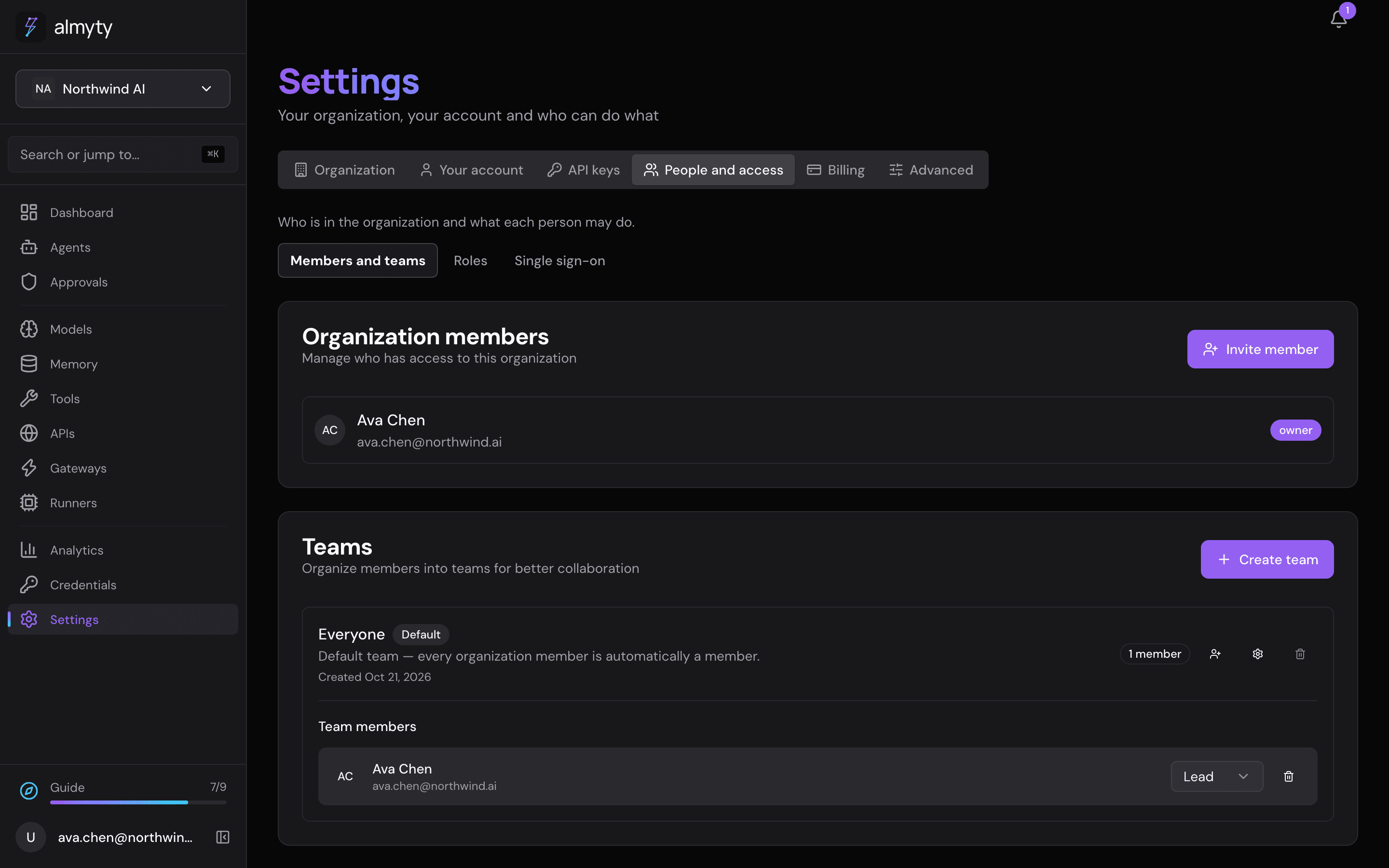Remove Ava Chen from the team
This screenshot has width=1389, height=868.
point(1289,776)
